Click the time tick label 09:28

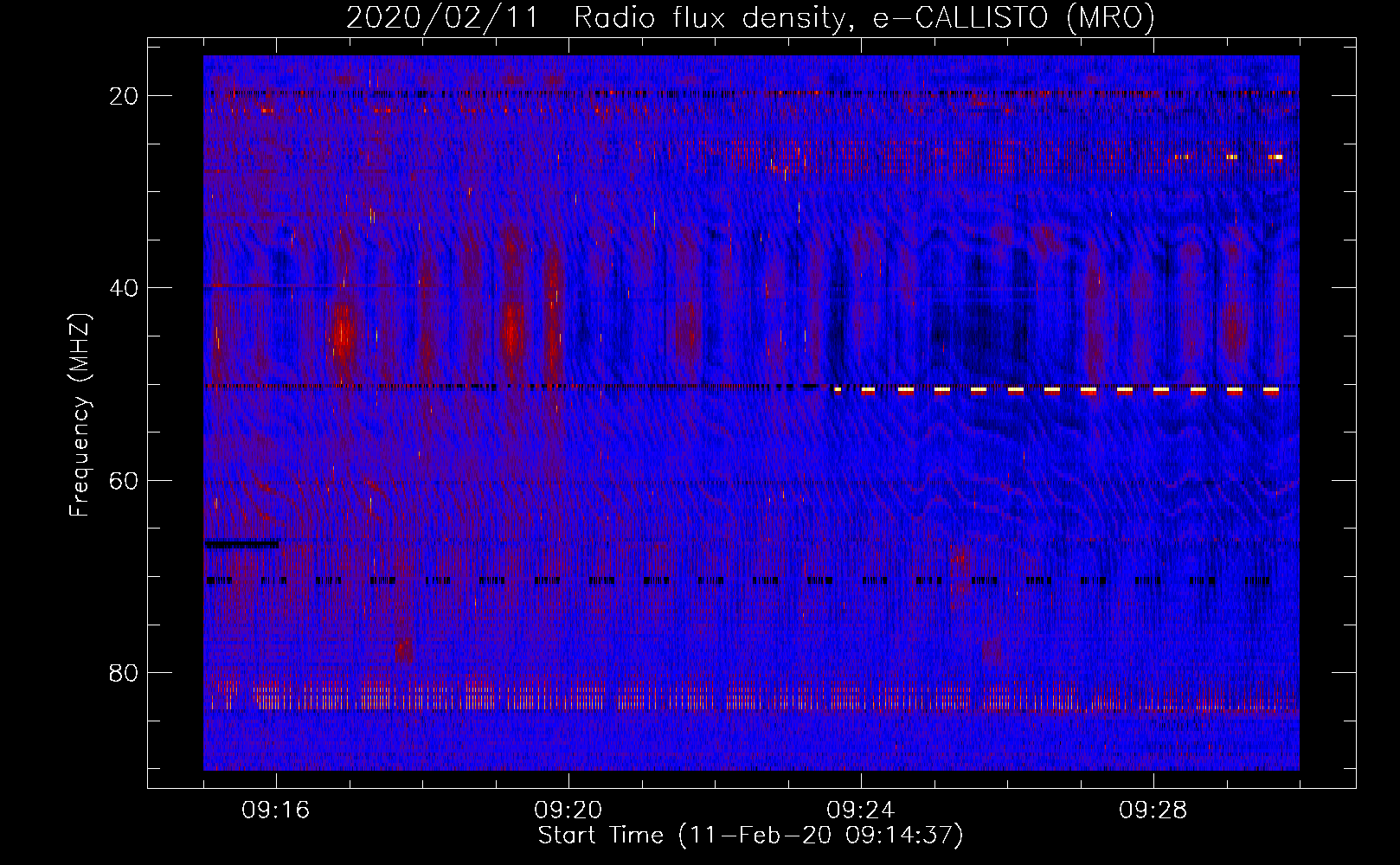pos(1153,811)
